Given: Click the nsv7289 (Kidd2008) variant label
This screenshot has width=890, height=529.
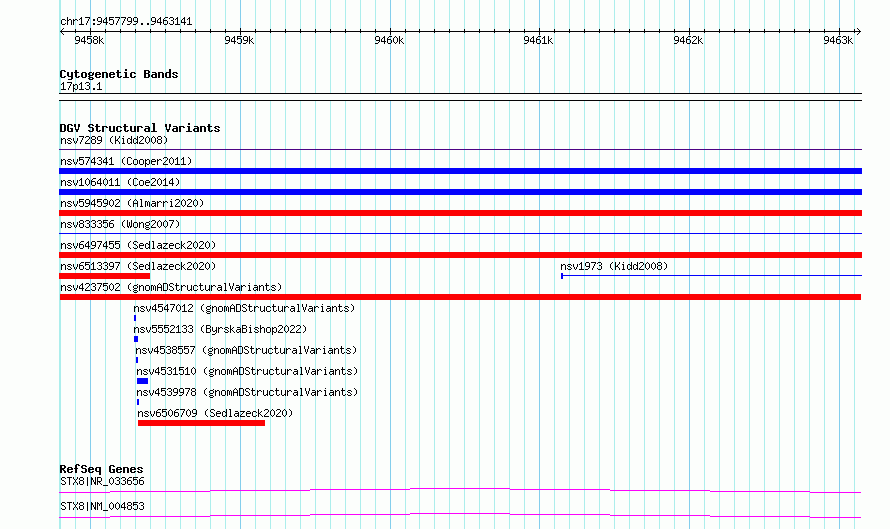Looking at the screenshot, I should [114, 140].
